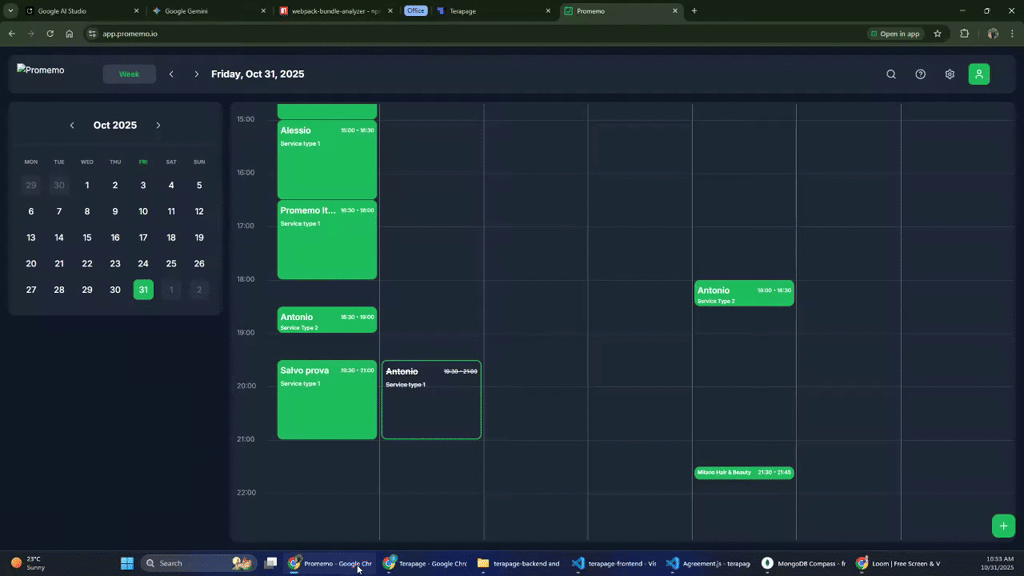This screenshot has height=576, width=1024.
Task: Click the Promemo logo
Action: [40, 70]
